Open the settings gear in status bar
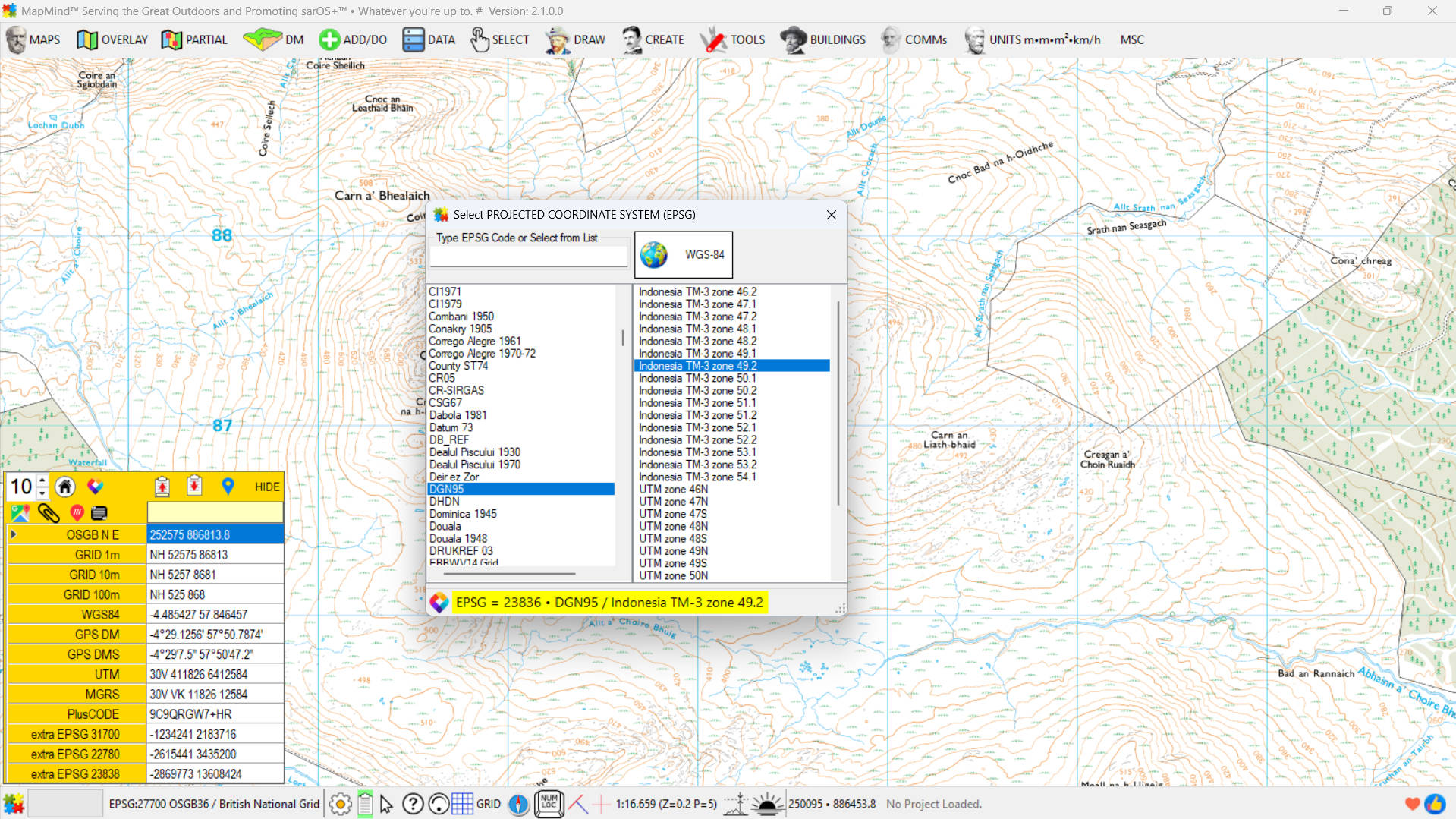The width and height of the screenshot is (1456, 819). (341, 804)
